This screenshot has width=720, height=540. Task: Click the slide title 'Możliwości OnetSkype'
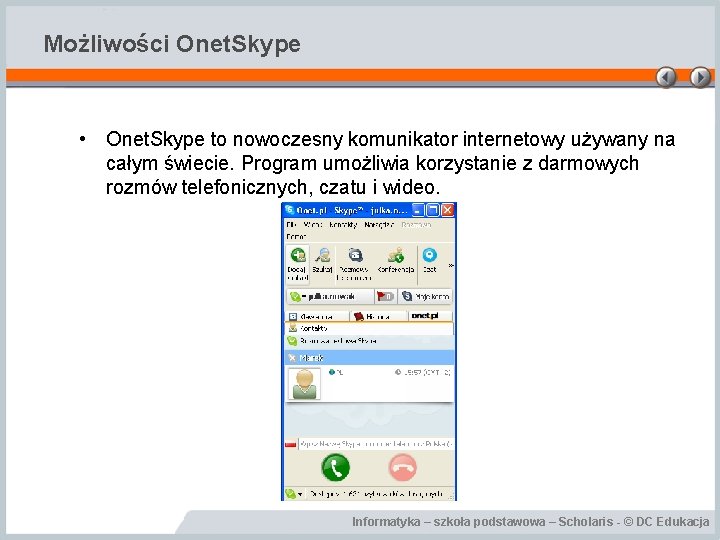[172, 44]
